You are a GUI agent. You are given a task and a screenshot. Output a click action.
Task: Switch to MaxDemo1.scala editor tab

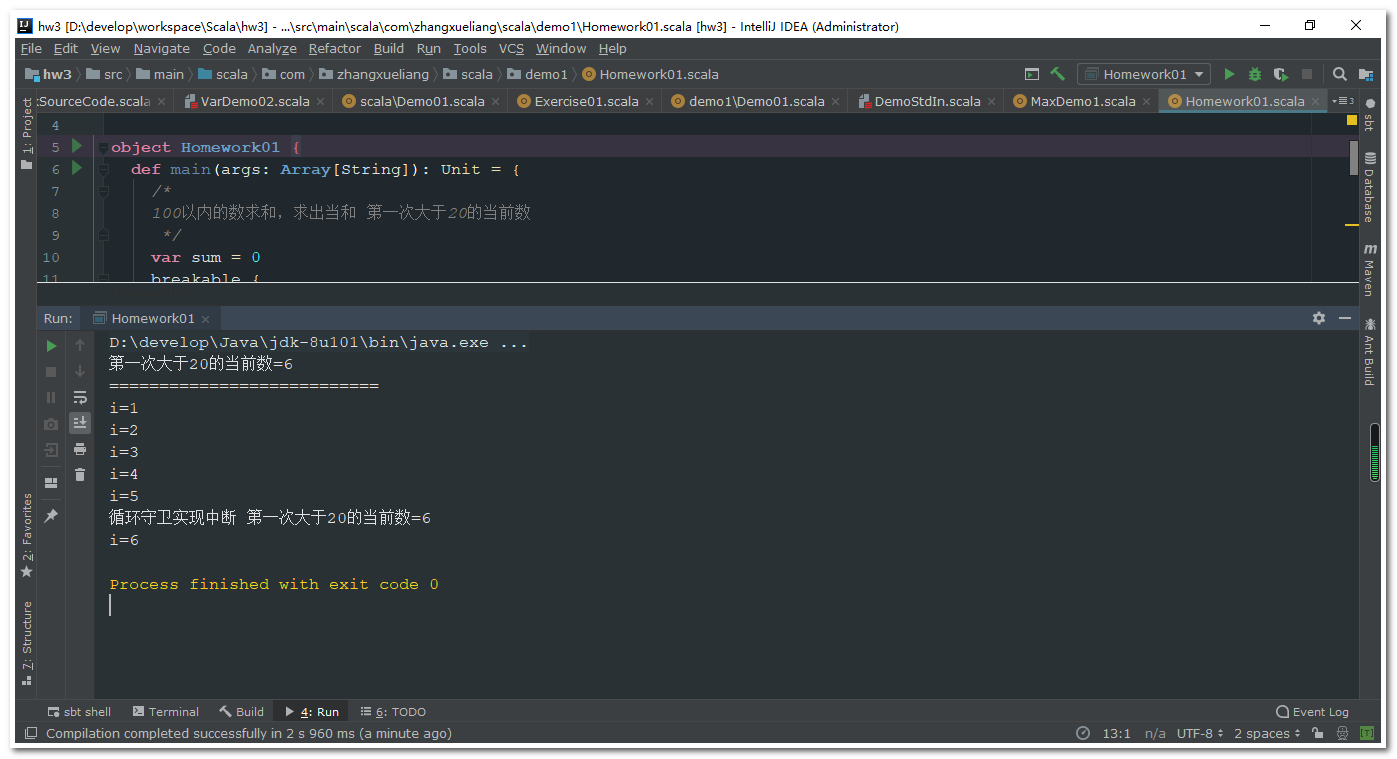point(1082,101)
